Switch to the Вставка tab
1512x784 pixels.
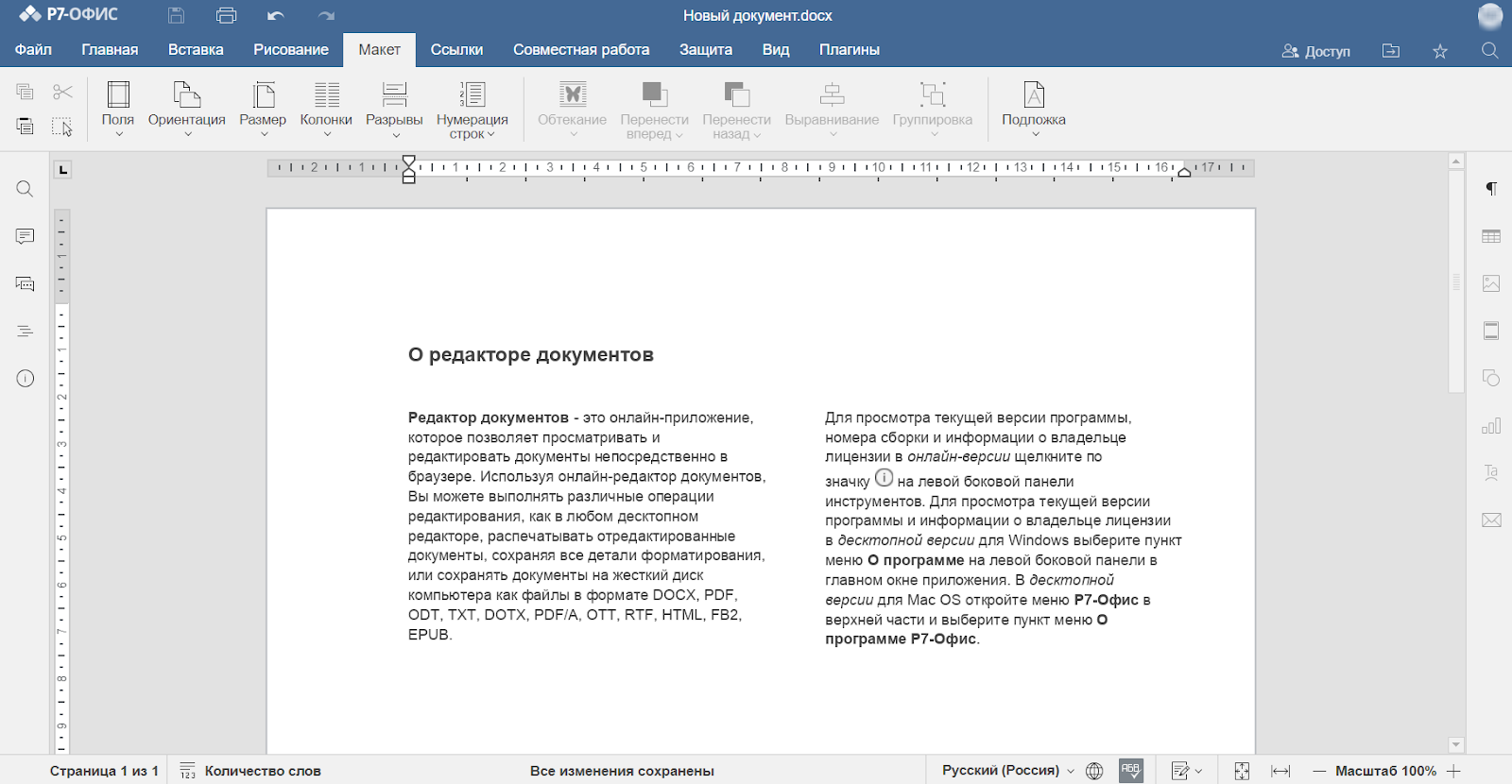click(196, 50)
